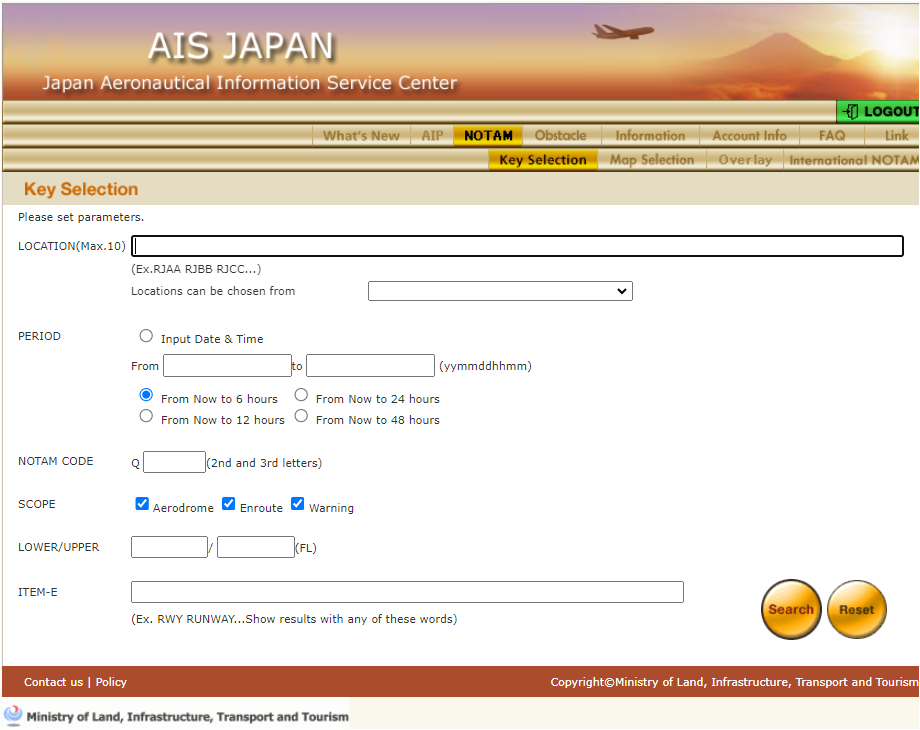Select From Now to 12 hours option
920x730 pixels.
146,416
